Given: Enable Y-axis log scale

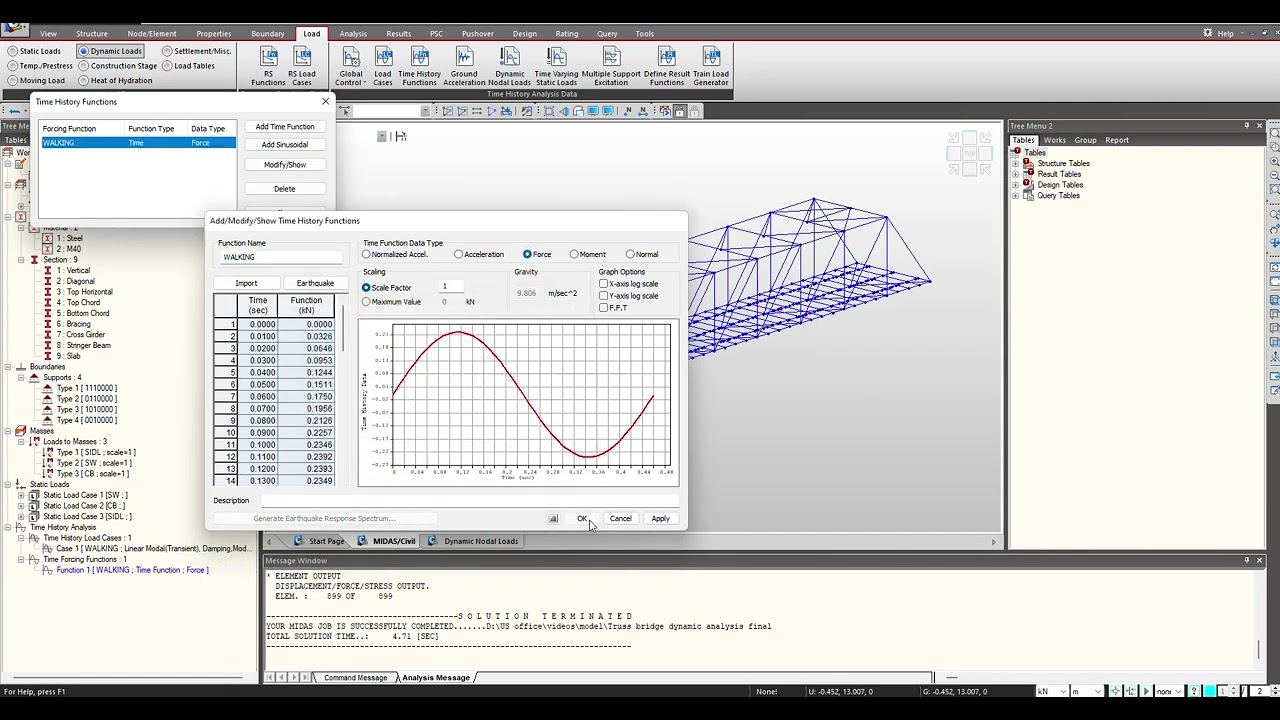Looking at the screenshot, I should coord(604,296).
